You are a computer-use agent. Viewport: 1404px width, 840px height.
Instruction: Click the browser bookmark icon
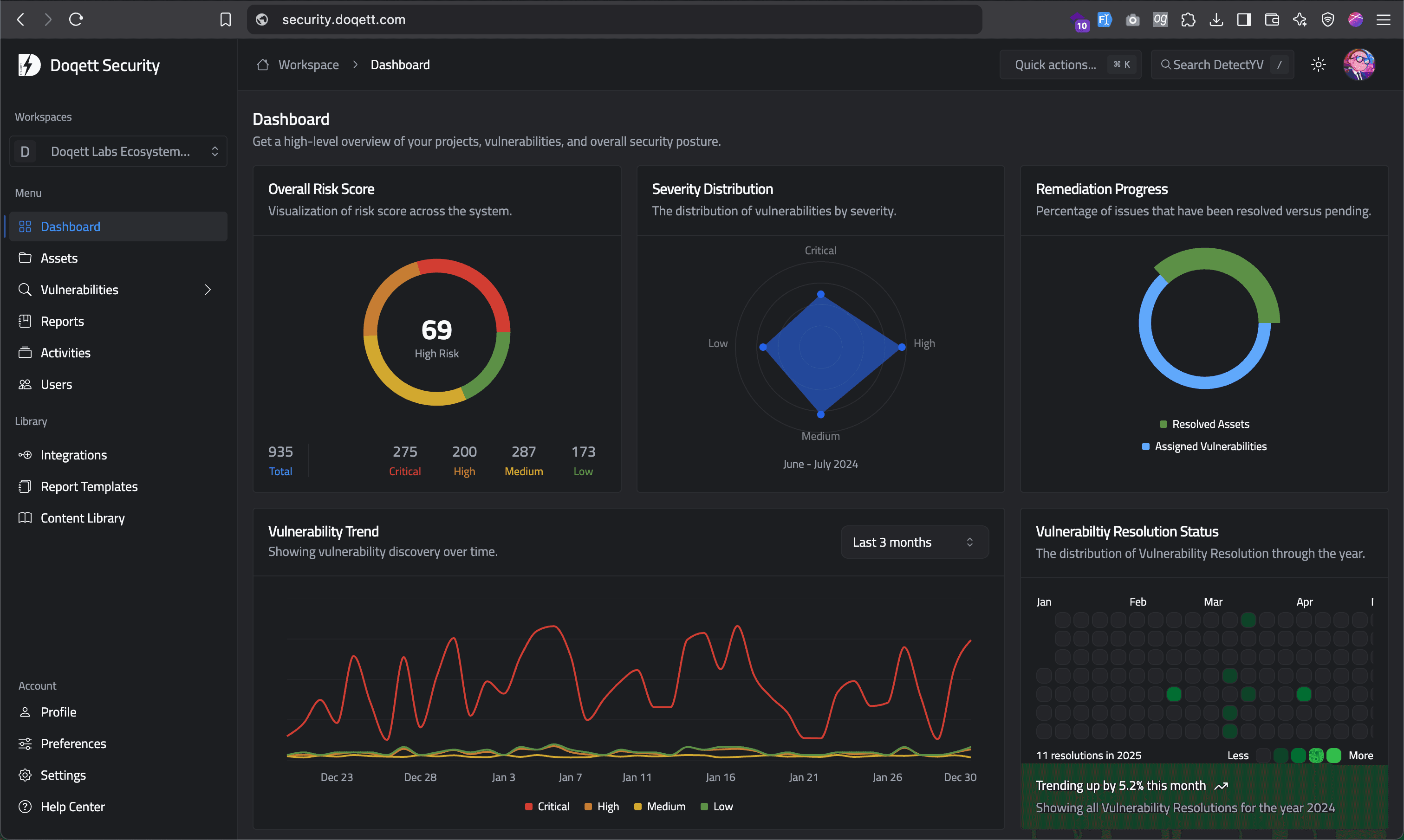point(225,20)
